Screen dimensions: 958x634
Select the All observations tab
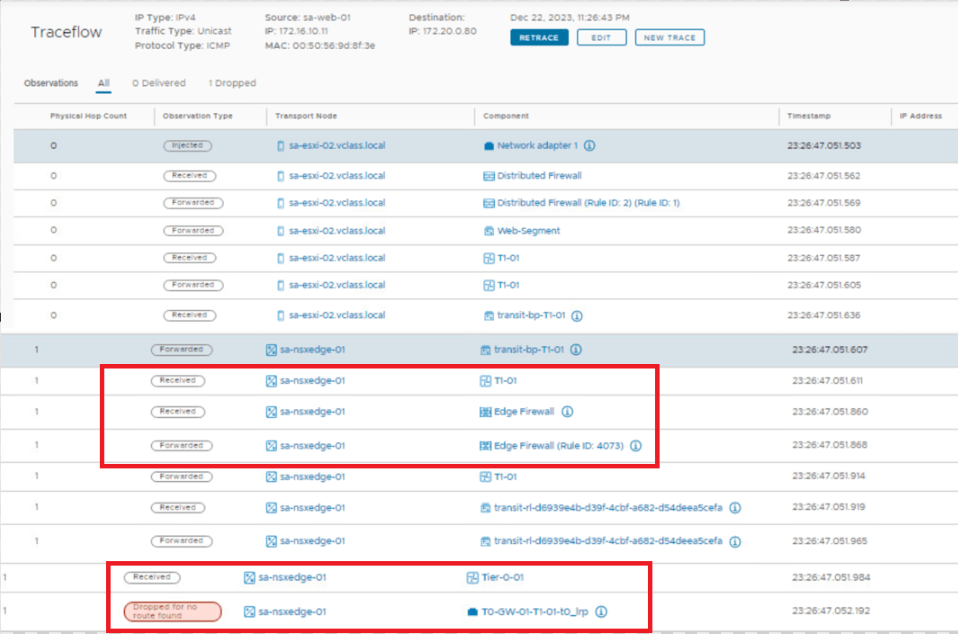pos(102,83)
